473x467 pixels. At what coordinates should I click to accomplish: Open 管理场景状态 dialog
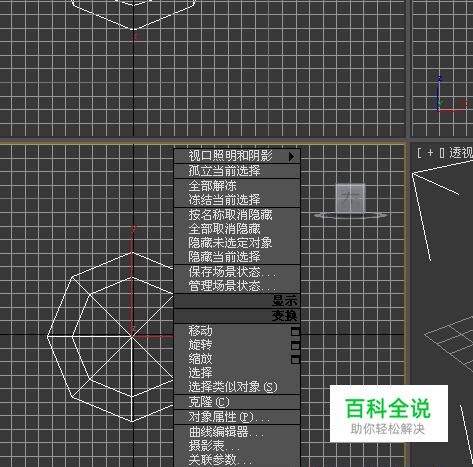237,286
